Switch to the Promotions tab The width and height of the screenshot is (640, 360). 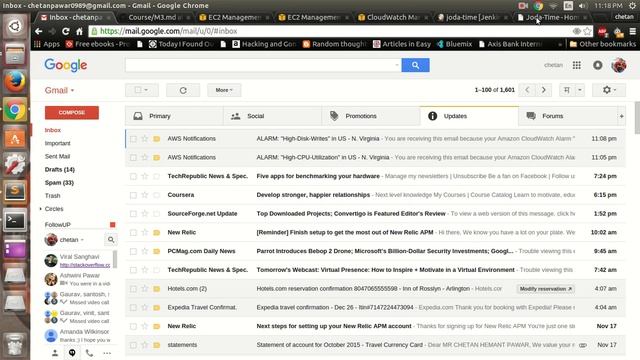(371, 116)
